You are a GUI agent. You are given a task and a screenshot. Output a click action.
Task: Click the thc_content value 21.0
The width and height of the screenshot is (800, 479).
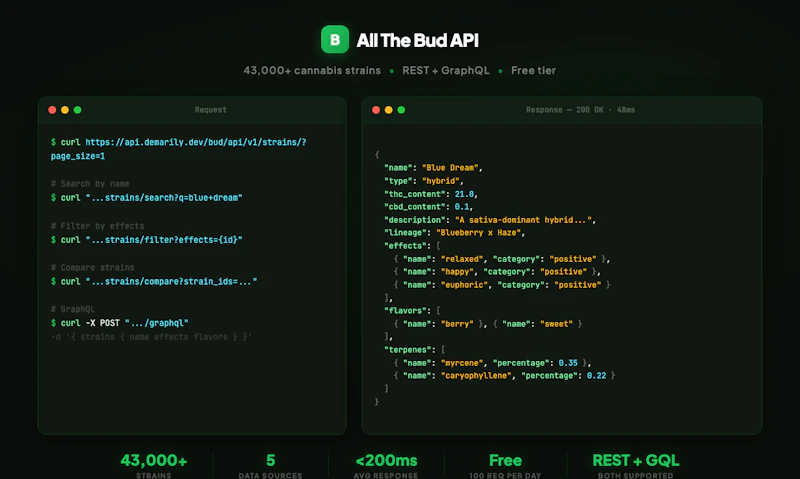click(x=464, y=194)
